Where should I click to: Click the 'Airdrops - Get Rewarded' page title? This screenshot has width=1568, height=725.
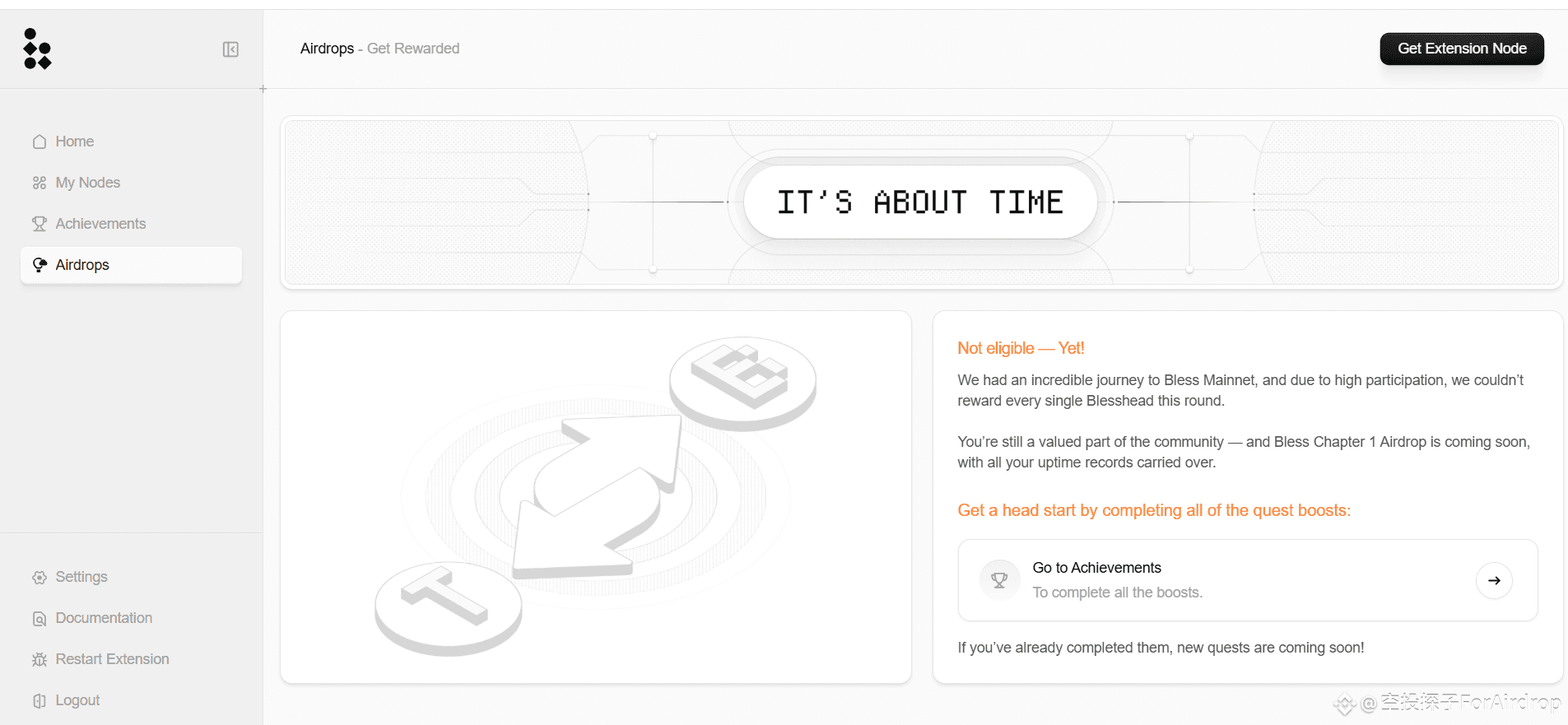379,49
